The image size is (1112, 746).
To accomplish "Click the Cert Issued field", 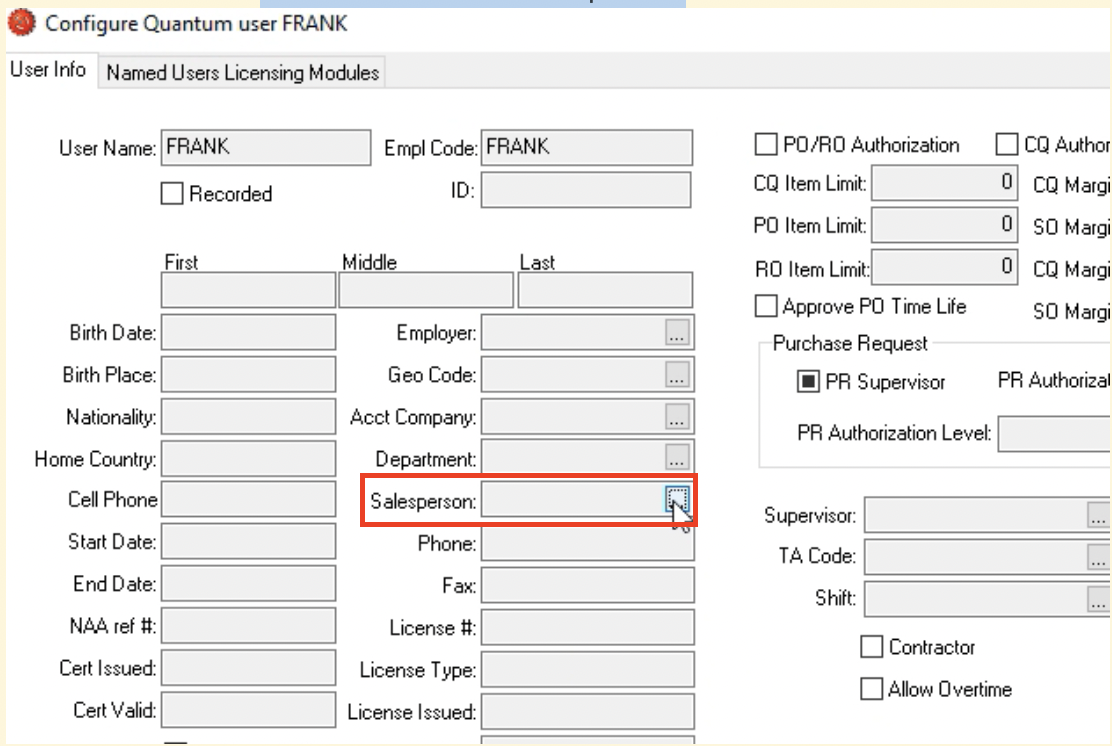I will point(248,668).
